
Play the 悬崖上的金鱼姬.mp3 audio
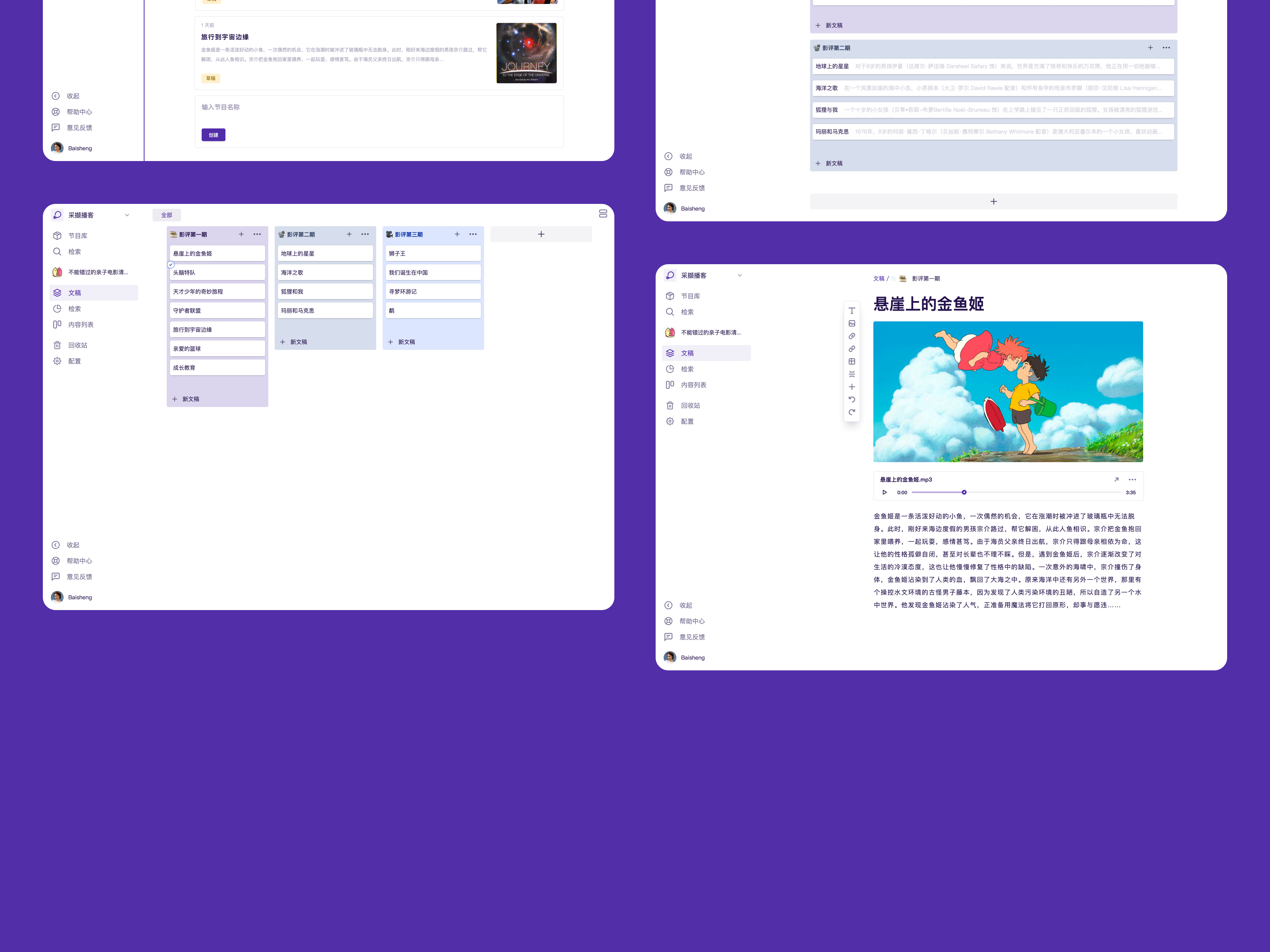pyautogui.click(x=884, y=492)
